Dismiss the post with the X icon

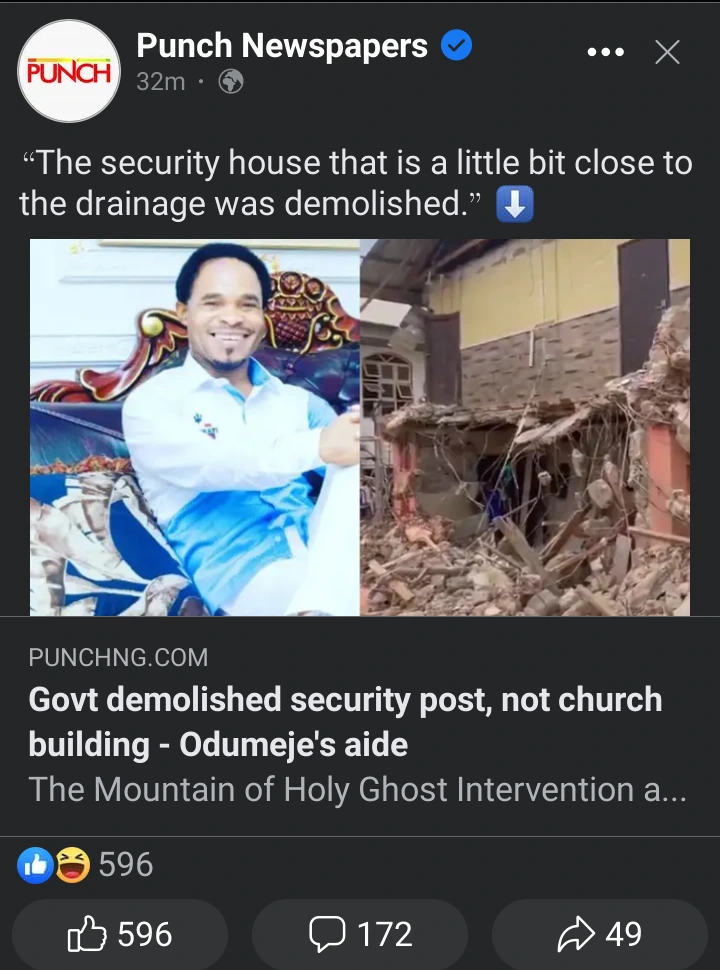coord(667,52)
